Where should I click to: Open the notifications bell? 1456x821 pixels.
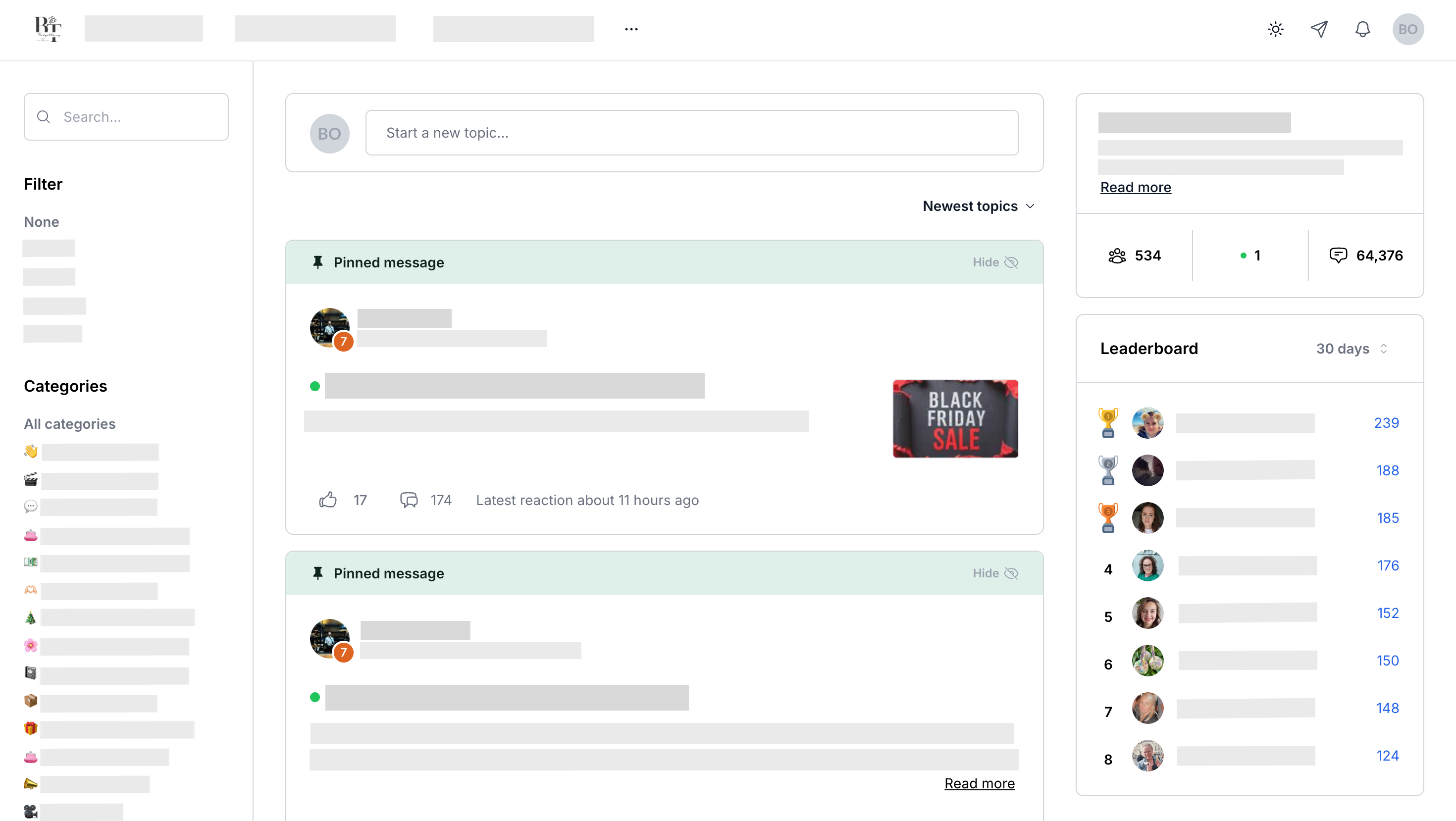1362,29
